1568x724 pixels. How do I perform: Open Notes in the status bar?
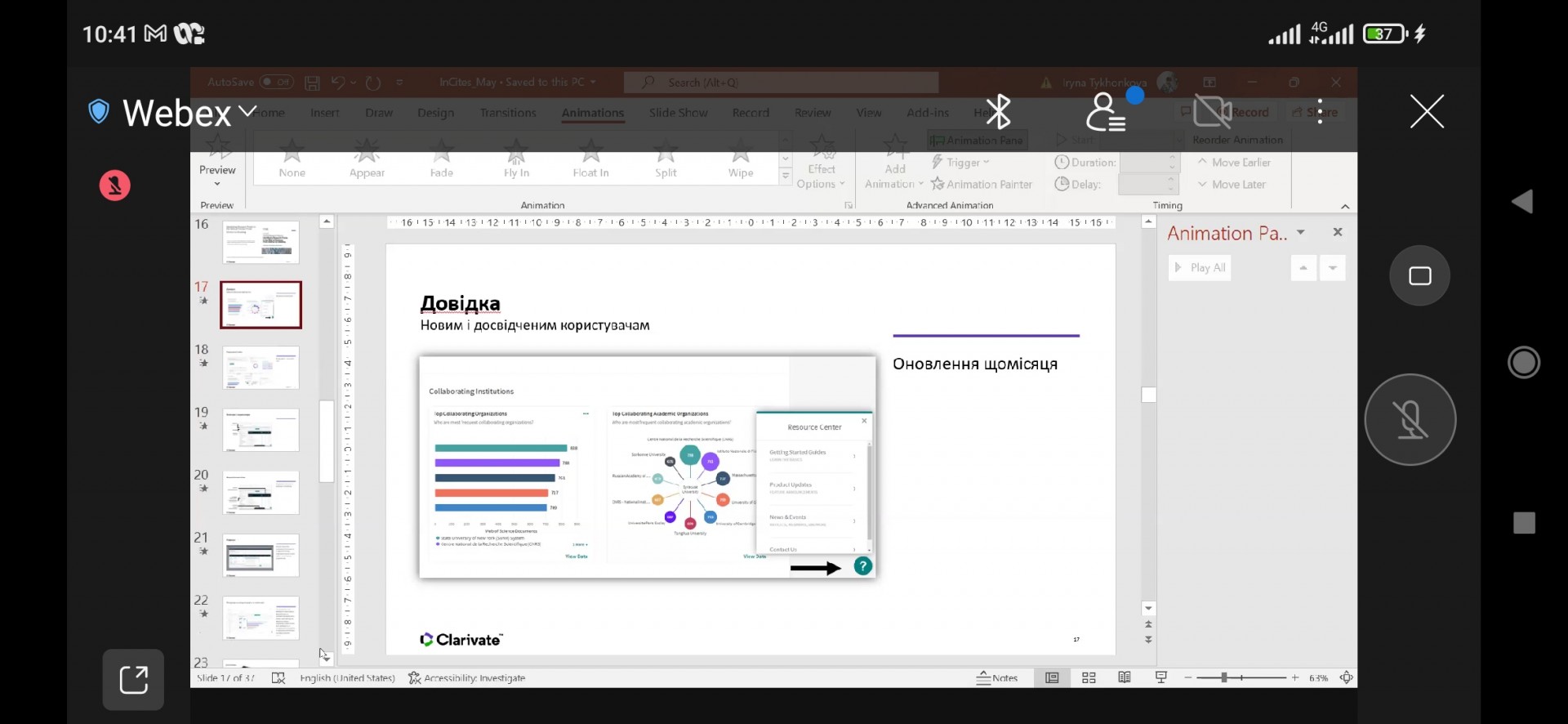click(997, 678)
